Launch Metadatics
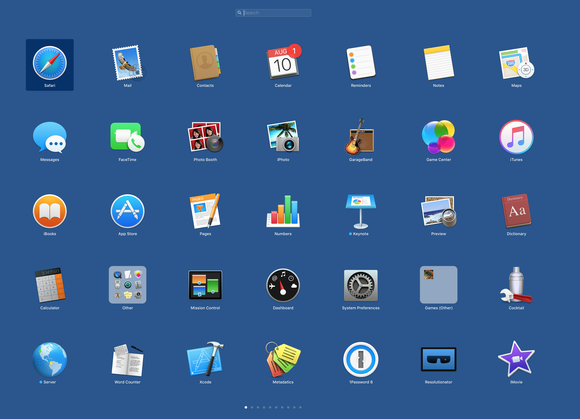Viewport: 580px width, 419px height. tap(283, 359)
